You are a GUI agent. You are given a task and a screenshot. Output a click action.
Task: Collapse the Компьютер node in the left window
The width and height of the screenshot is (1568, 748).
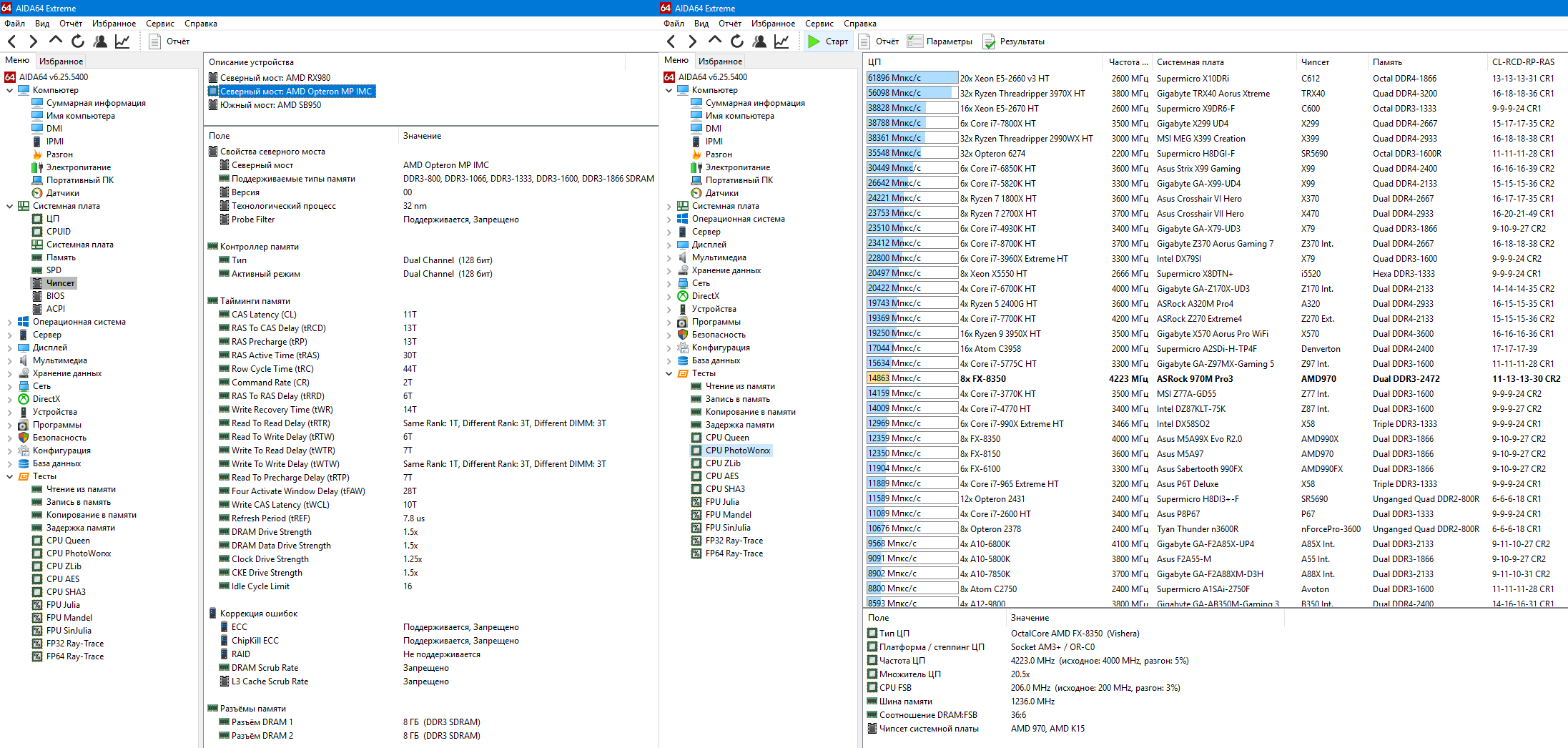tap(10, 90)
